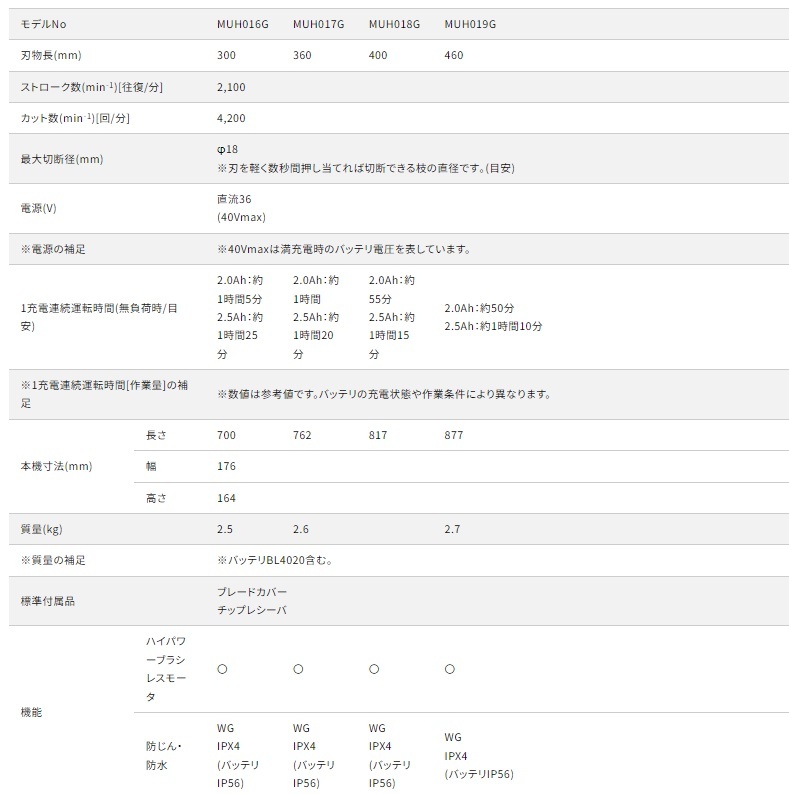Click the チップレシーバ accessory text
Screen dimensions: 789x794
pos(252,610)
